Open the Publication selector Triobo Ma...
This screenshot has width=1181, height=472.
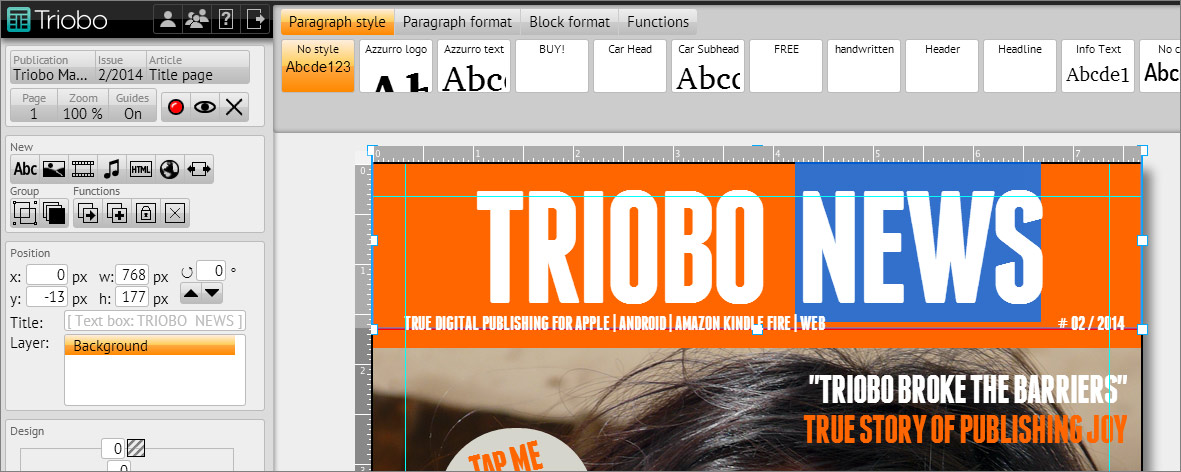tap(52, 67)
